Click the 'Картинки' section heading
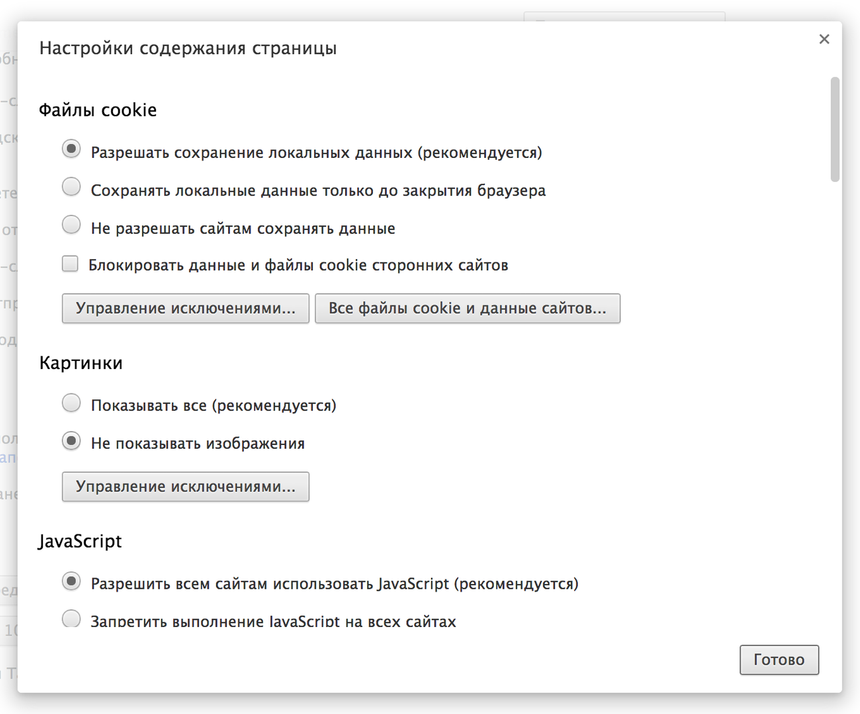The height and width of the screenshot is (714, 860). [x=81, y=363]
